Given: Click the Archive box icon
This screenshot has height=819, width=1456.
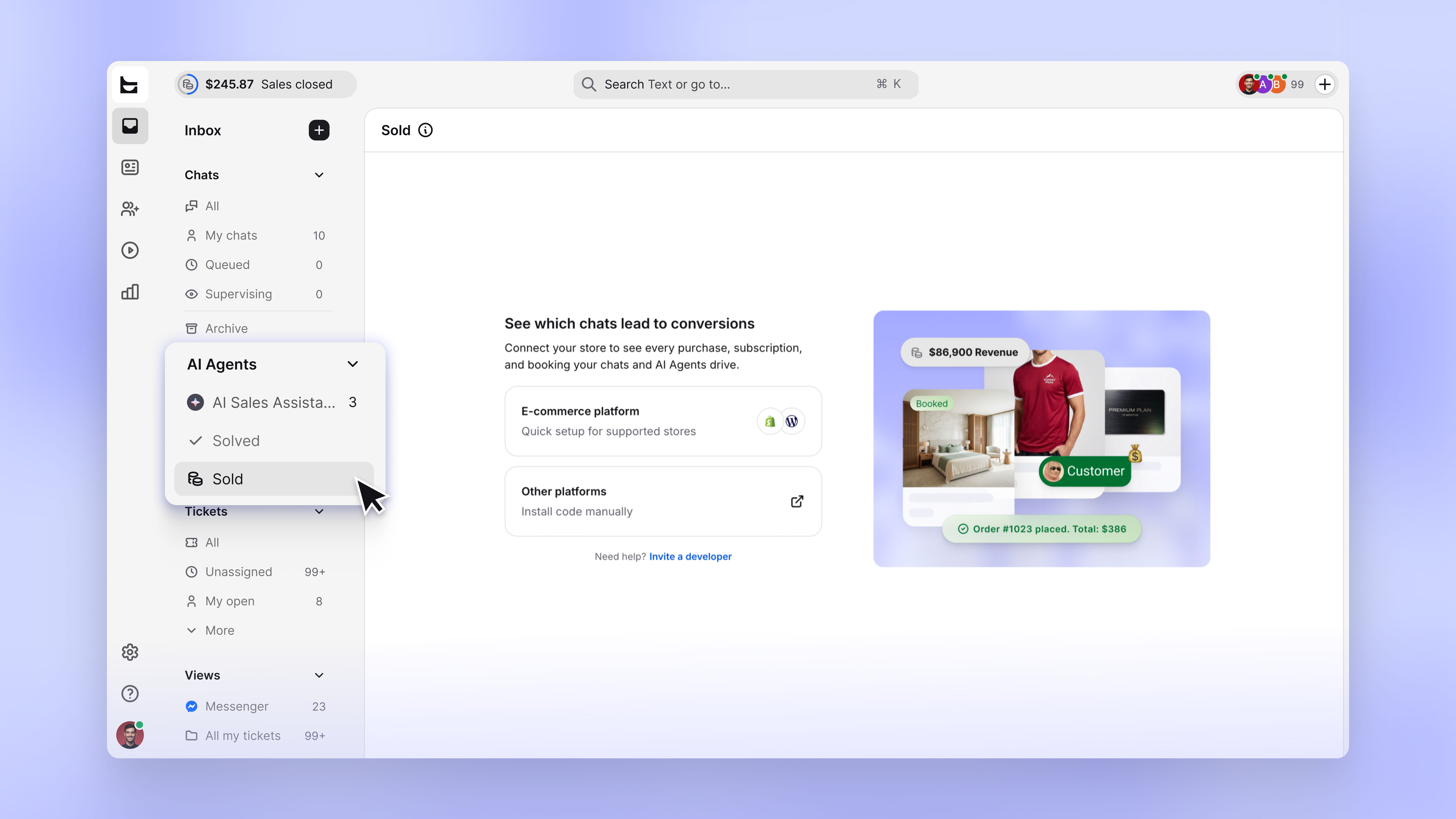Looking at the screenshot, I should (192, 328).
